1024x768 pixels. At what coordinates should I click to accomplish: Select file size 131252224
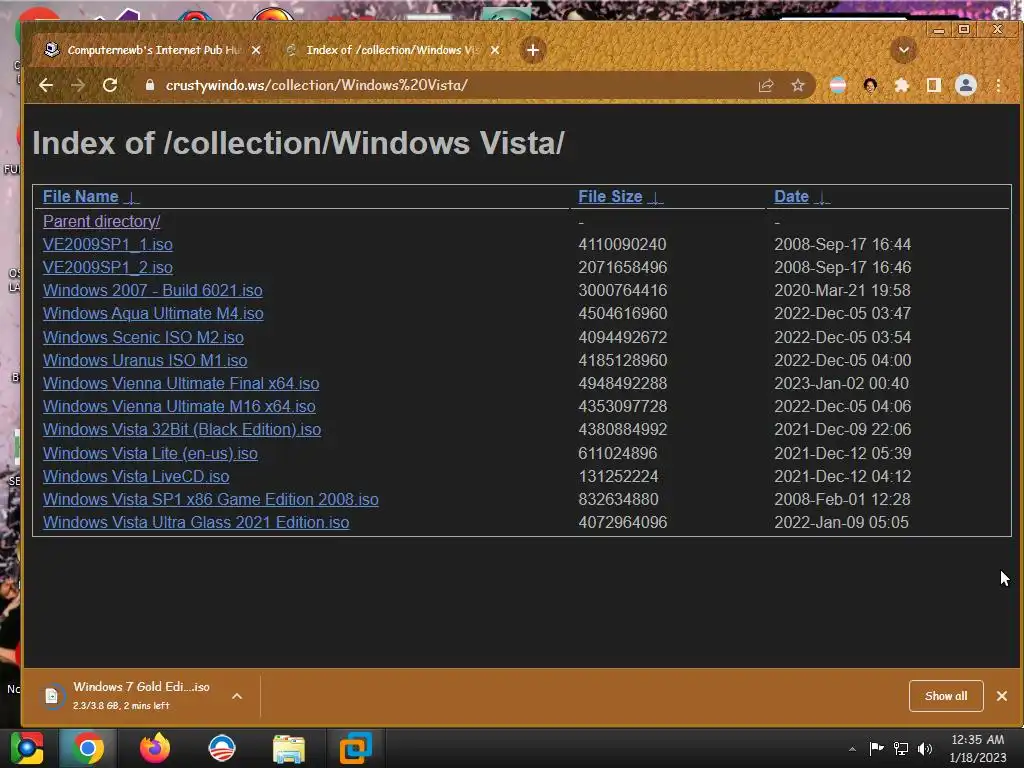(618, 476)
